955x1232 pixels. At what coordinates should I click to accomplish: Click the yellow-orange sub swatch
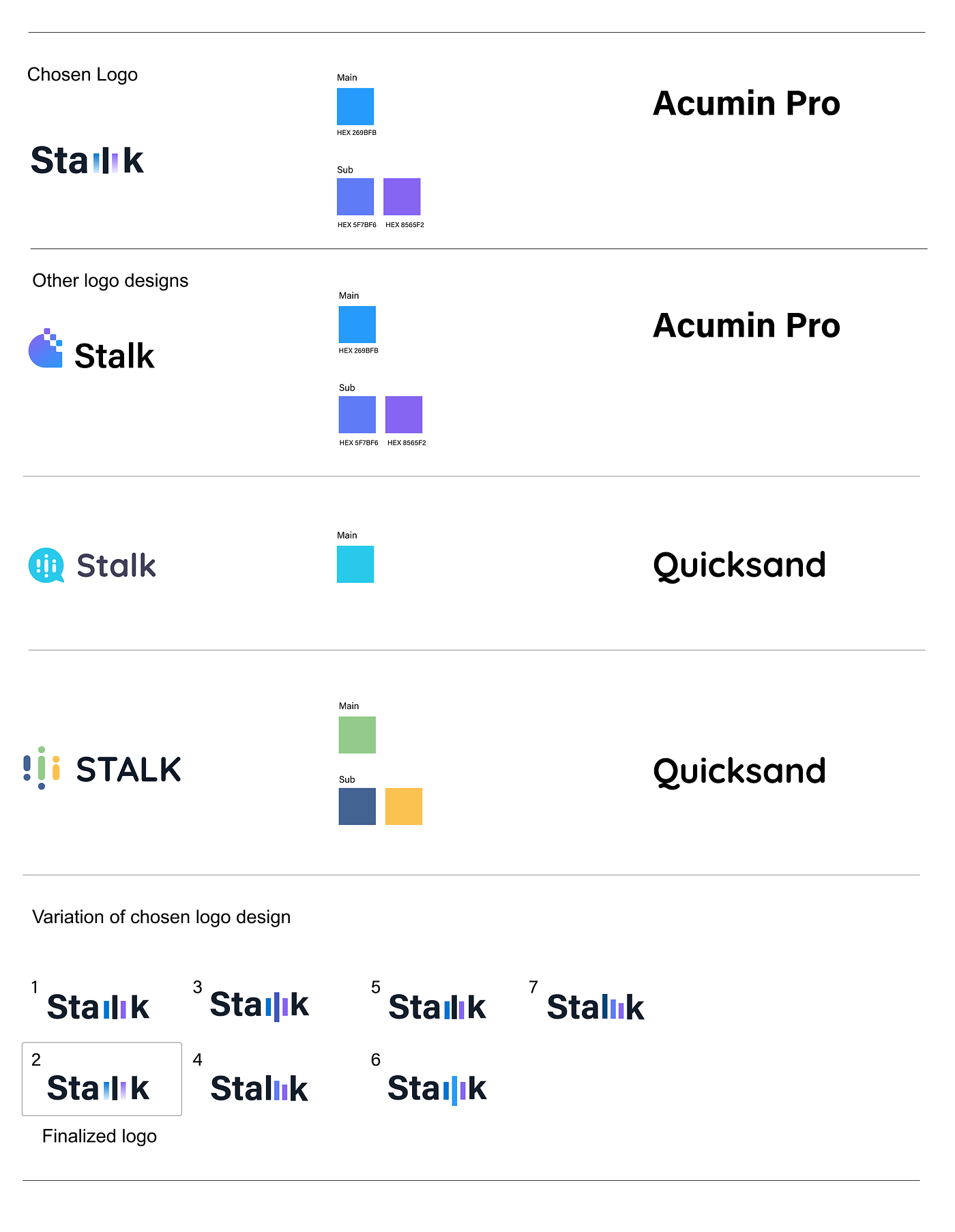[404, 806]
